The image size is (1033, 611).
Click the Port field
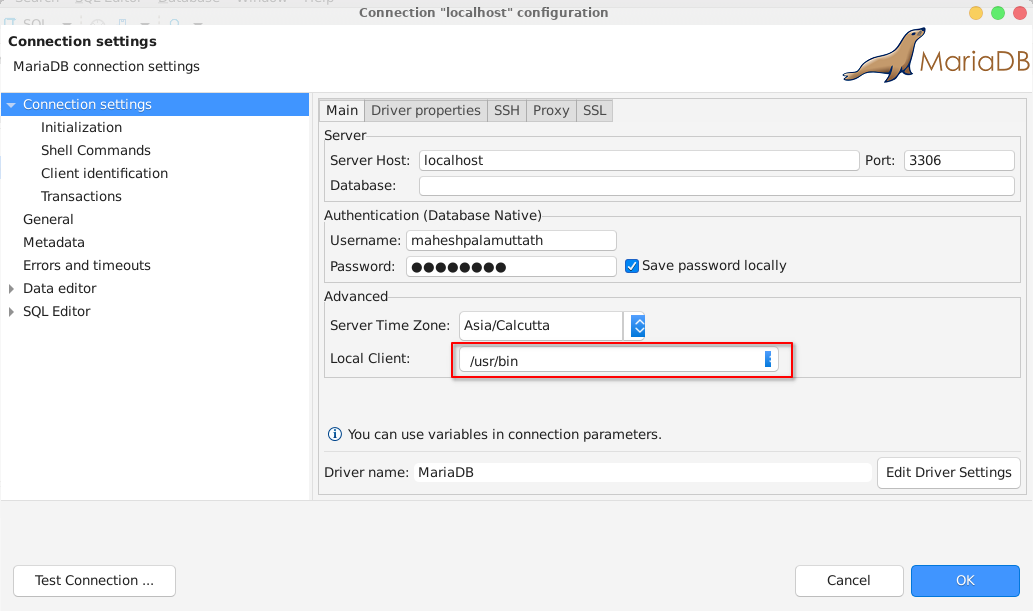pyautogui.click(x=959, y=161)
